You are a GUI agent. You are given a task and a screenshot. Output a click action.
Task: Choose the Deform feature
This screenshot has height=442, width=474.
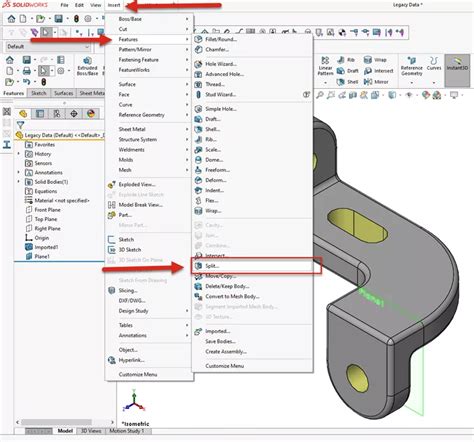click(253, 180)
